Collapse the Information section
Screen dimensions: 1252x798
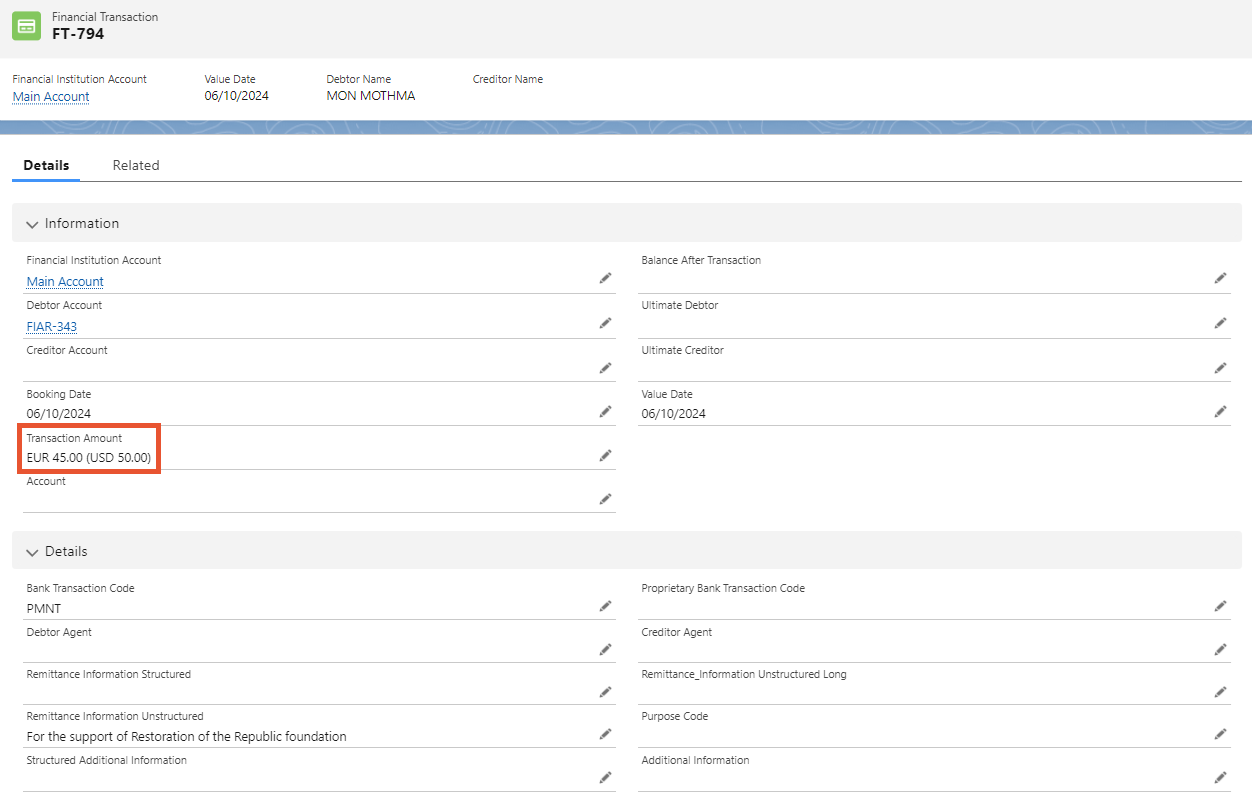32,224
